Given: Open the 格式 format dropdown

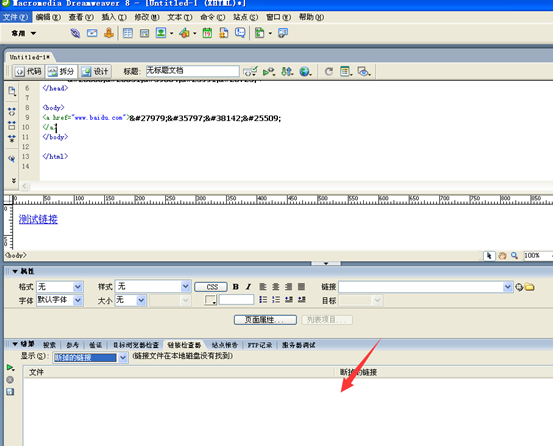Looking at the screenshot, I should pyautogui.click(x=60, y=287).
